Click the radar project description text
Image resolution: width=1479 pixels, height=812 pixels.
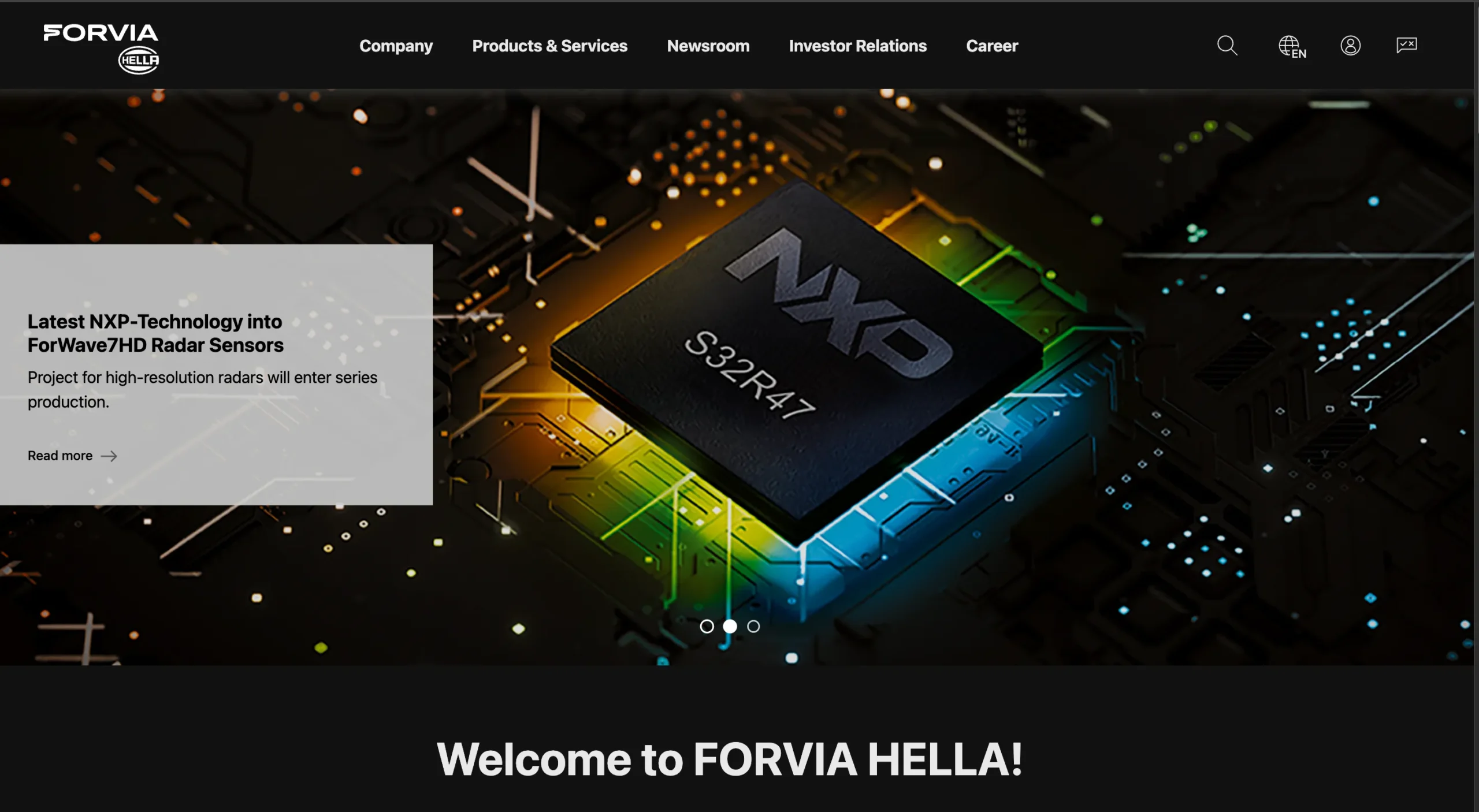(x=202, y=389)
